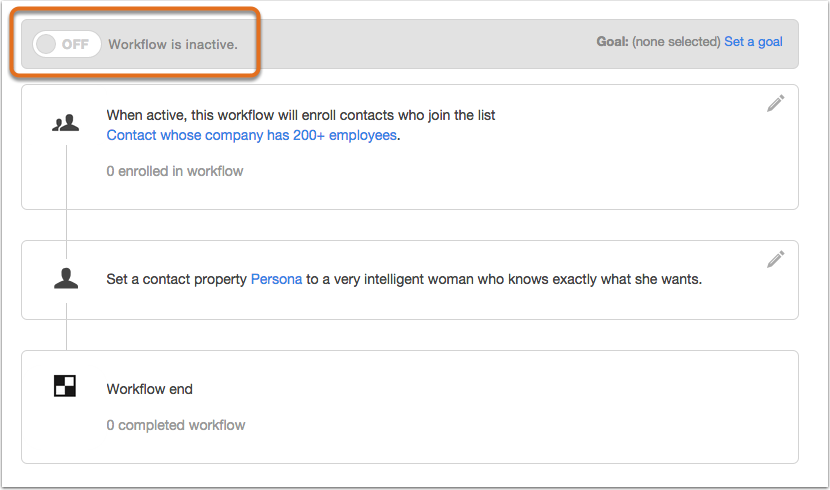Click the Workflow is inactive status text
830x490 pixels.
[173, 44]
